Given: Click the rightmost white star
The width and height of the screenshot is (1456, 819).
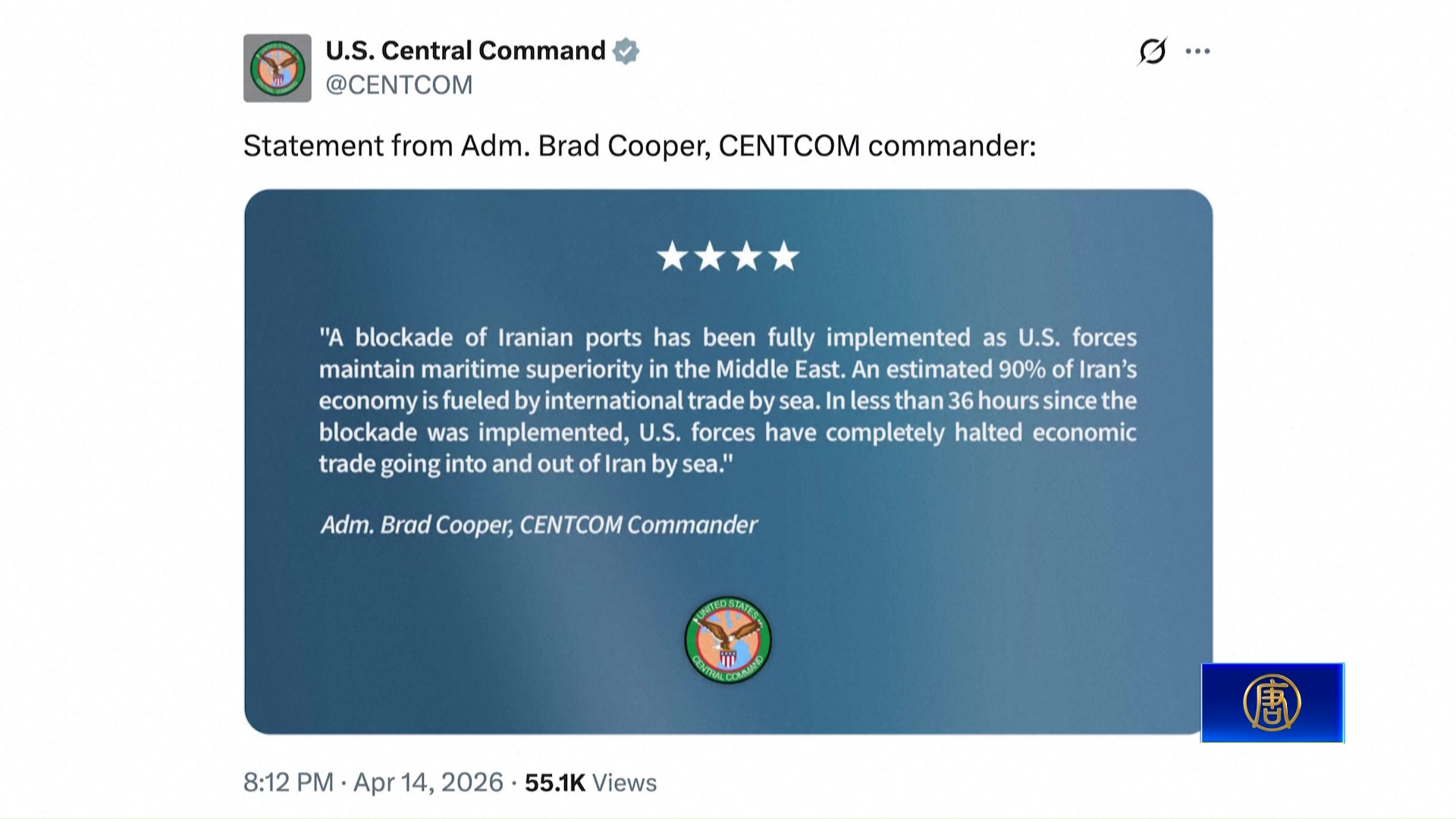Looking at the screenshot, I should pyautogui.click(x=783, y=256).
